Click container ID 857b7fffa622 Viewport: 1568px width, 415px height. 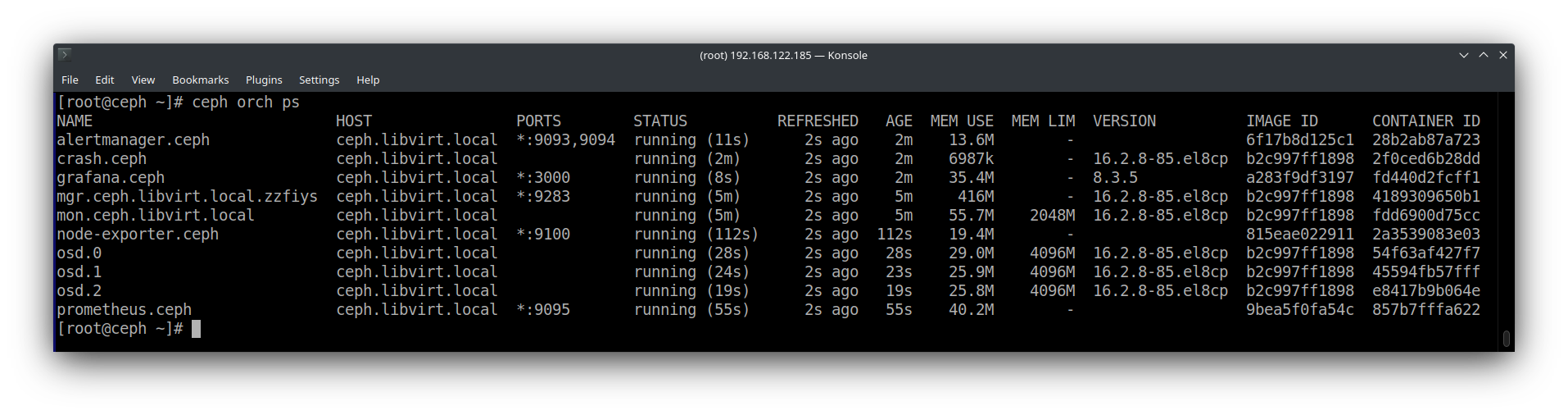click(1426, 310)
